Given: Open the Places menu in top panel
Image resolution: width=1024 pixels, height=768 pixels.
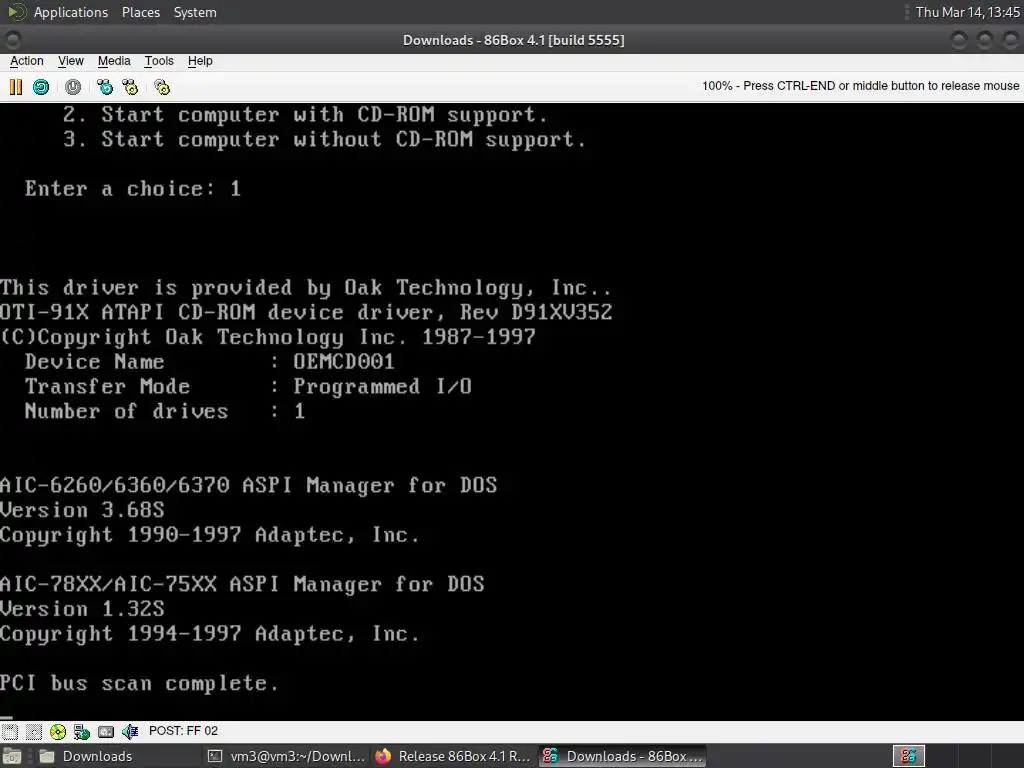Looking at the screenshot, I should coord(141,12).
